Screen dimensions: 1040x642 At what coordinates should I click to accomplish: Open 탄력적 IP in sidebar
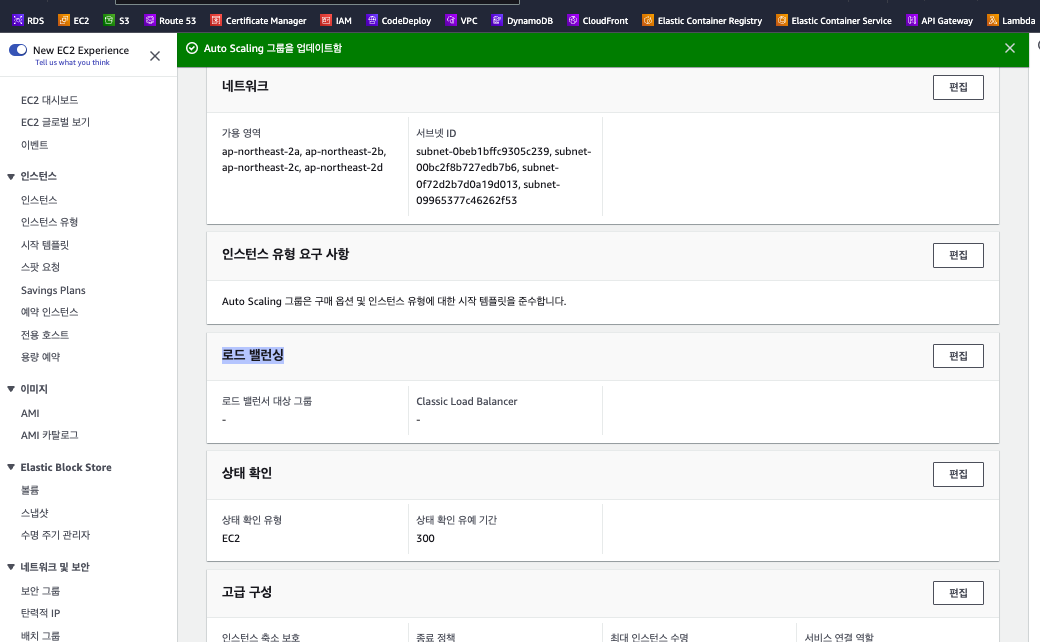click(x=40, y=613)
